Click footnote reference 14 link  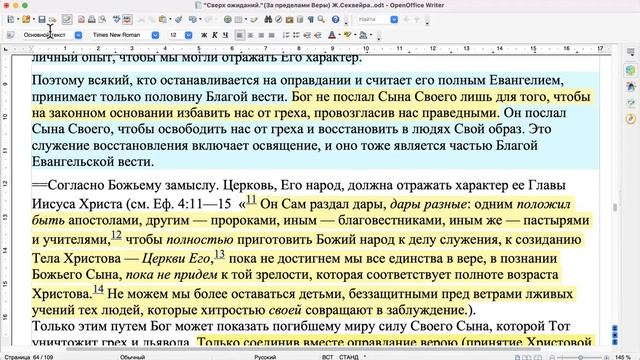coord(98,289)
